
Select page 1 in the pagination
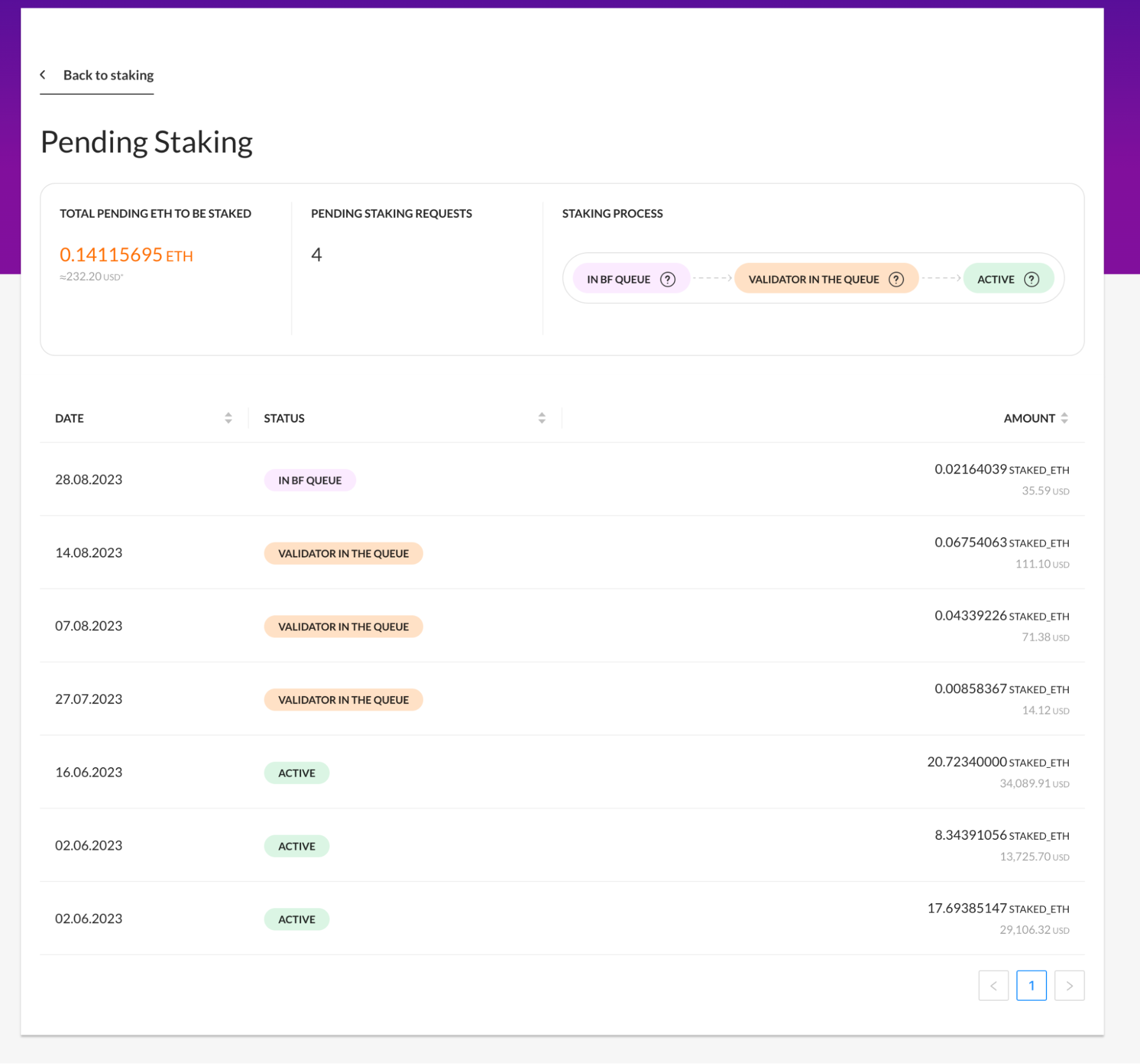point(1032,985)
